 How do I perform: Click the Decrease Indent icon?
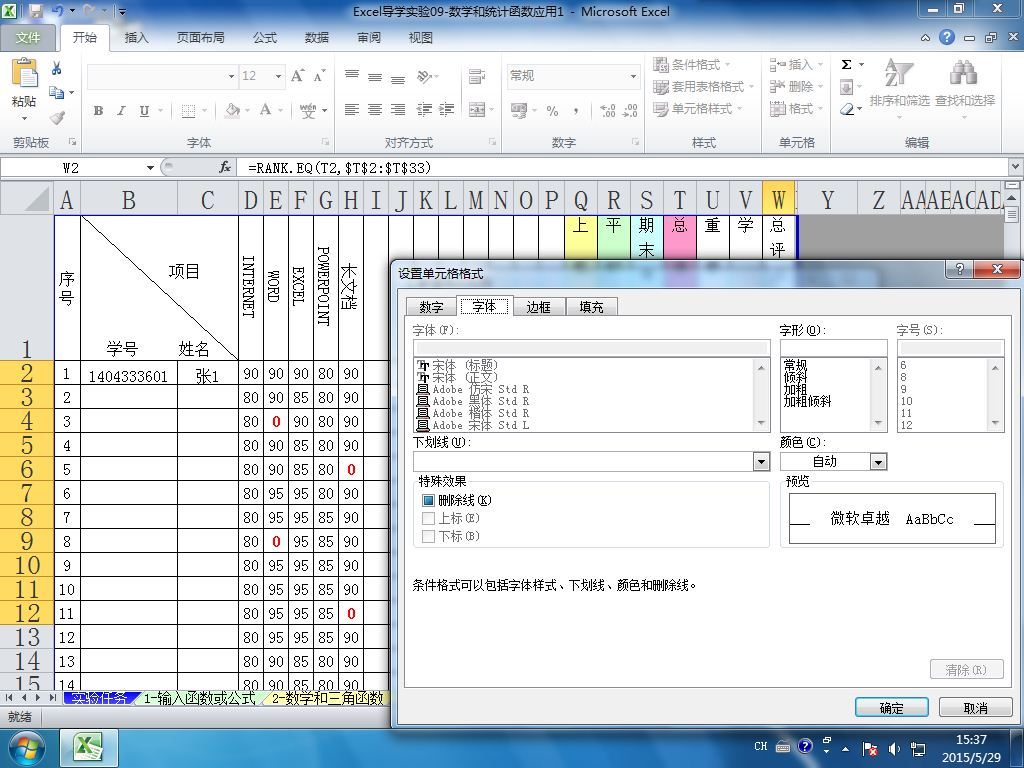coord(424,110)
